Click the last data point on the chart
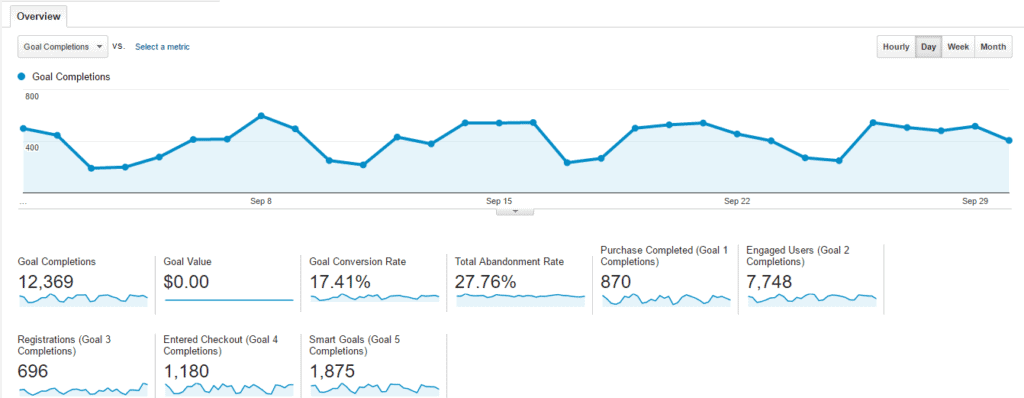 pyautogui.click(x=1009, y=141)
